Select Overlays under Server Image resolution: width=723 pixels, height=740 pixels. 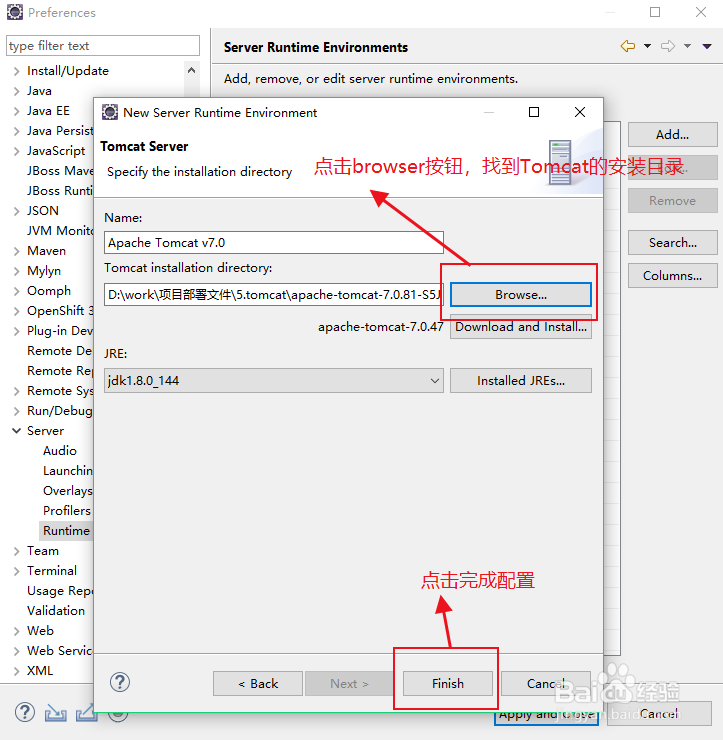[x=67, y=491]
